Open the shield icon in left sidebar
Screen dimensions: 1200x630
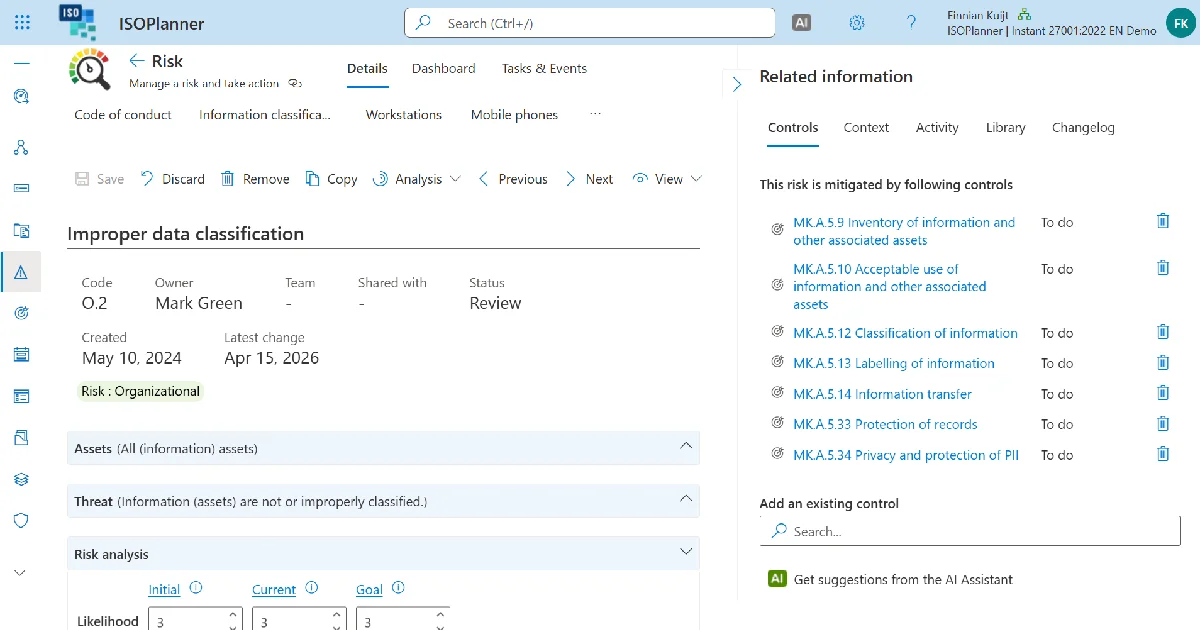22,520
